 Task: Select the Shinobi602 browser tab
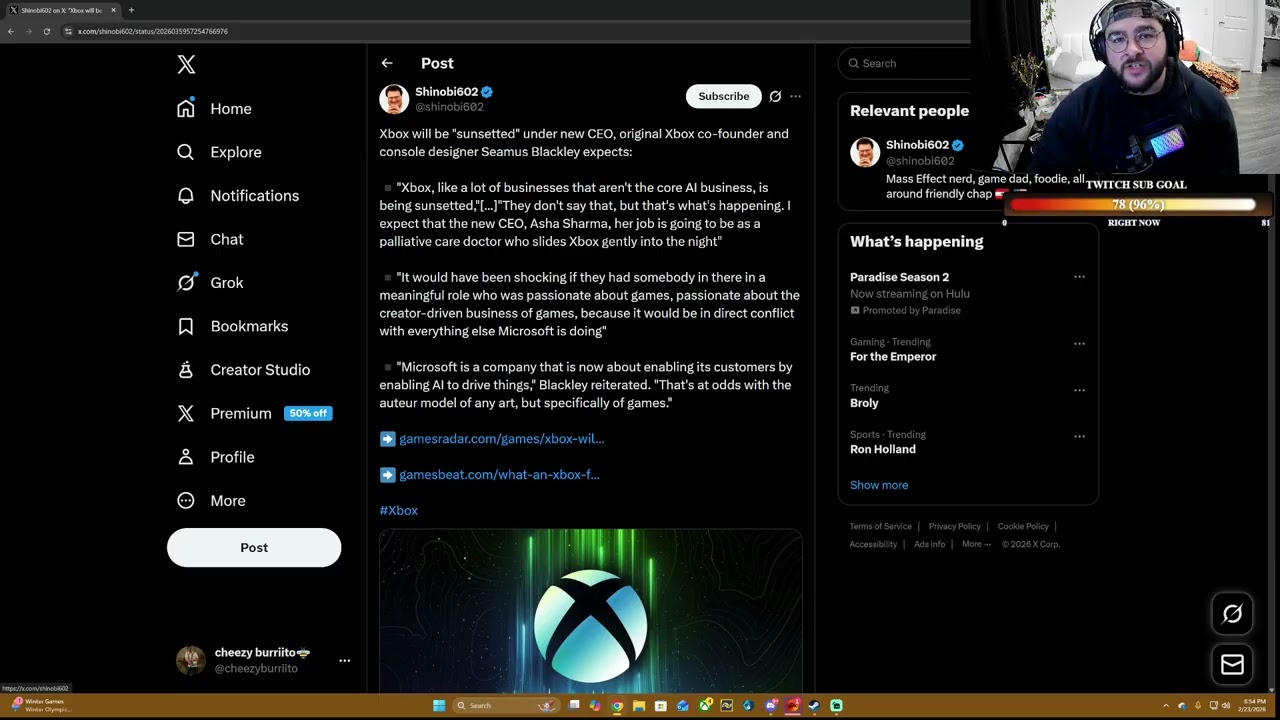(62, 10)
